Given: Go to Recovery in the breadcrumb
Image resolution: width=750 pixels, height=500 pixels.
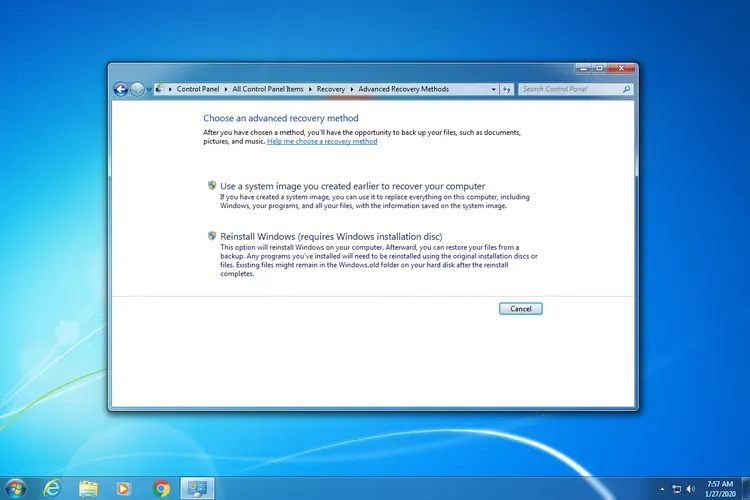Looking at the screenshot, I should pyautogui.click(x=331, y=89).
